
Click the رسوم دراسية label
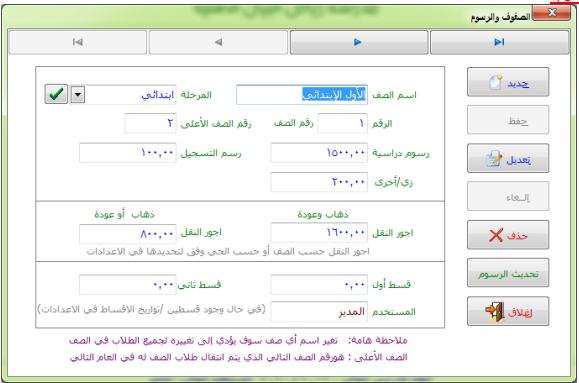click(401, 153)
